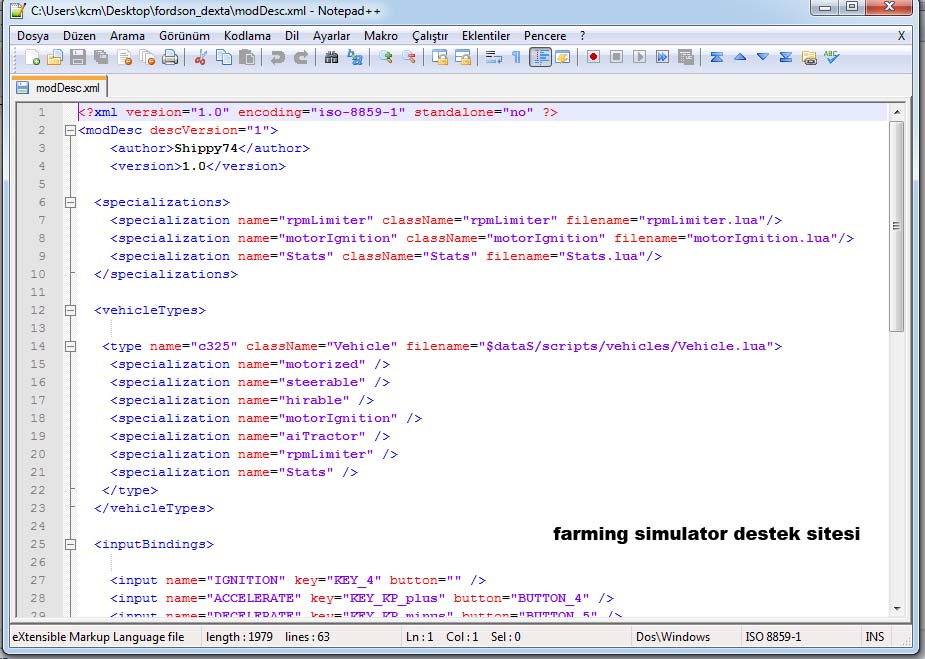Open Find with the binoculars icon
This screenshot has width=925, height=659.
(x=331, y=58)
